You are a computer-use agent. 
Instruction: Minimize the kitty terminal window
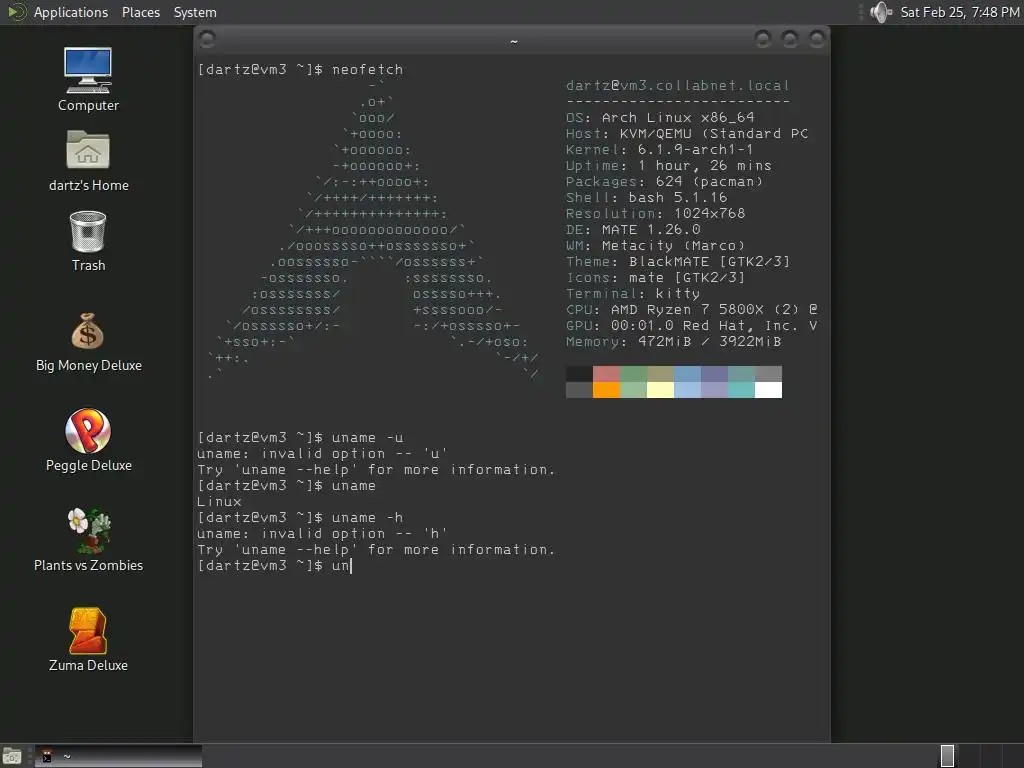pos(762,39)
